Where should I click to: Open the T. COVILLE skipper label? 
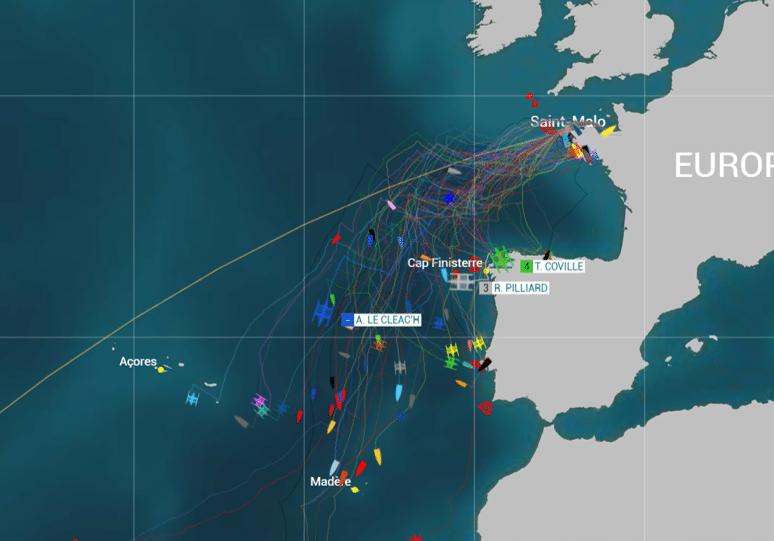(552, 267)
